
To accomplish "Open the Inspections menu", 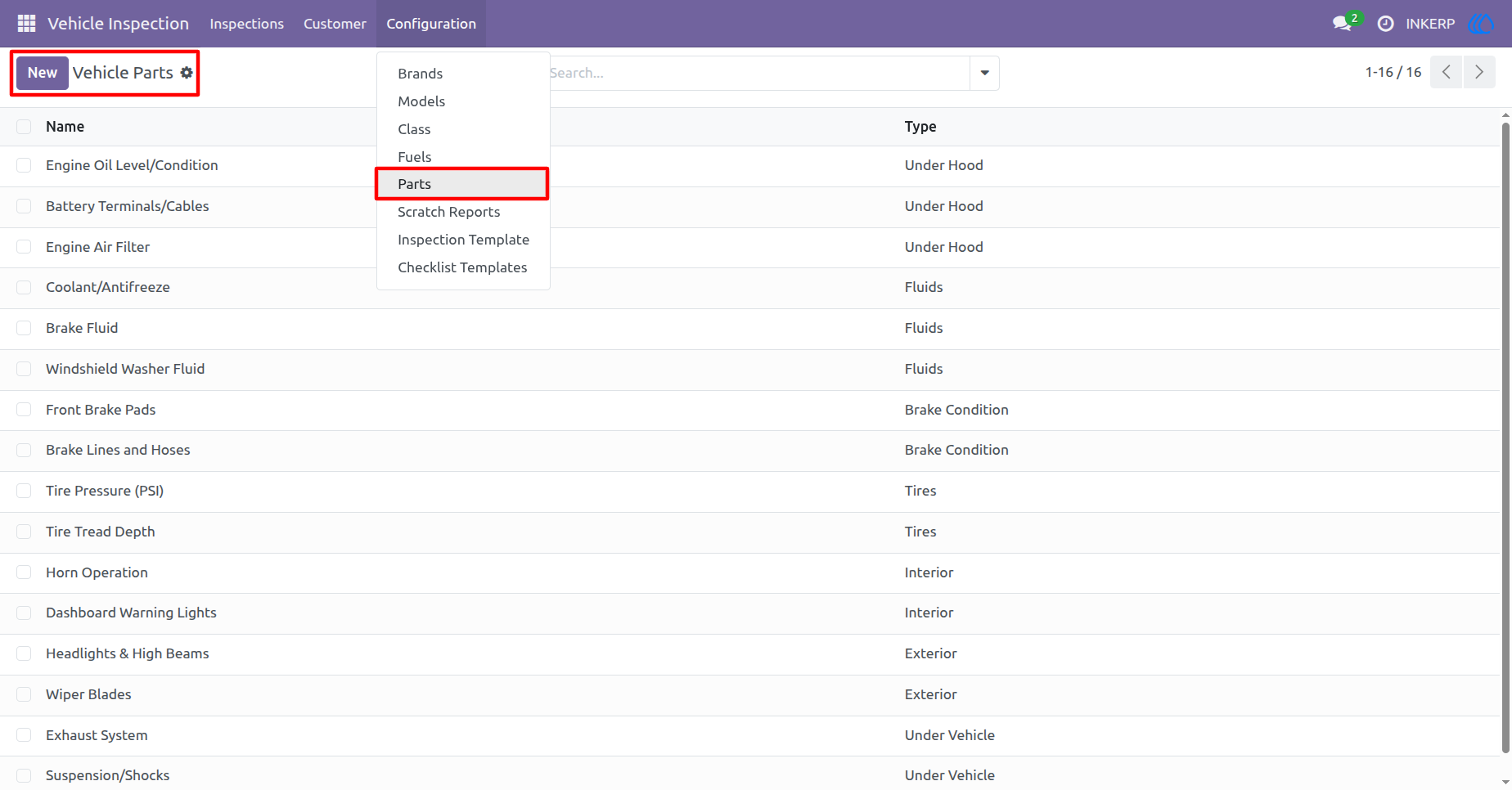I will click(x=246, y=24).
